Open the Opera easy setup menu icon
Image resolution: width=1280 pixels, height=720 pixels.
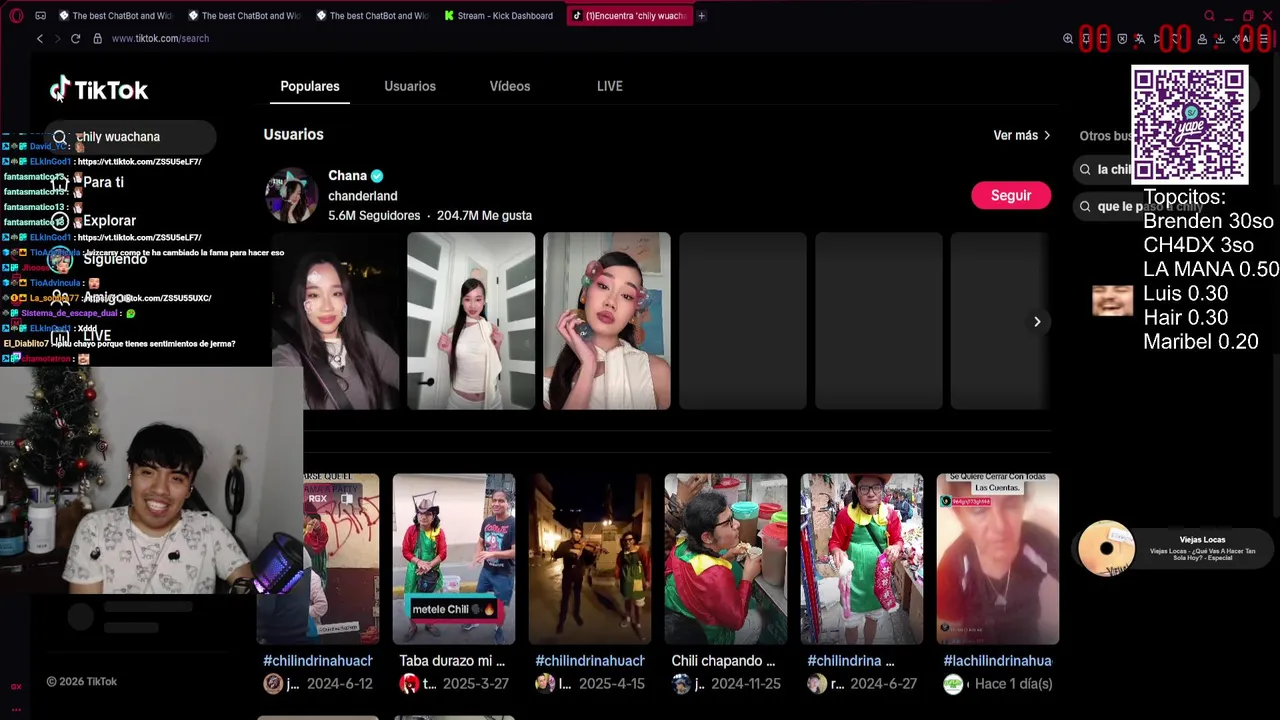(x=1263, y=39)
